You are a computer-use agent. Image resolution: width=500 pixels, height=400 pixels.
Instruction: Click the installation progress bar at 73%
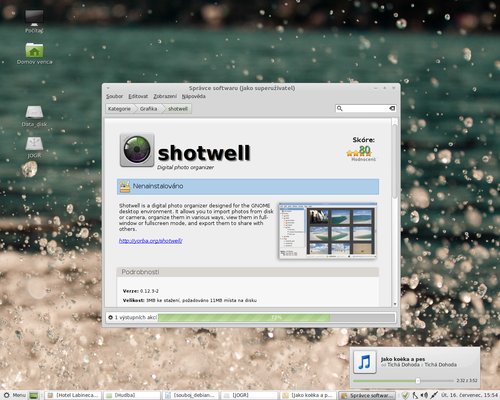click(276, 318)
